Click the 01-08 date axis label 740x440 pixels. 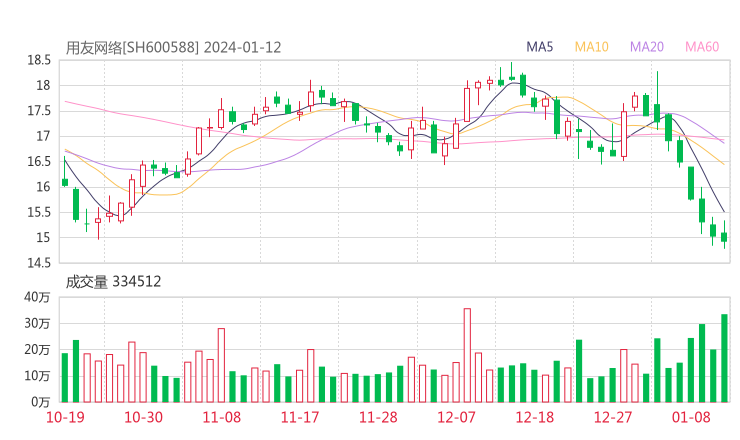tap(691, 417)
